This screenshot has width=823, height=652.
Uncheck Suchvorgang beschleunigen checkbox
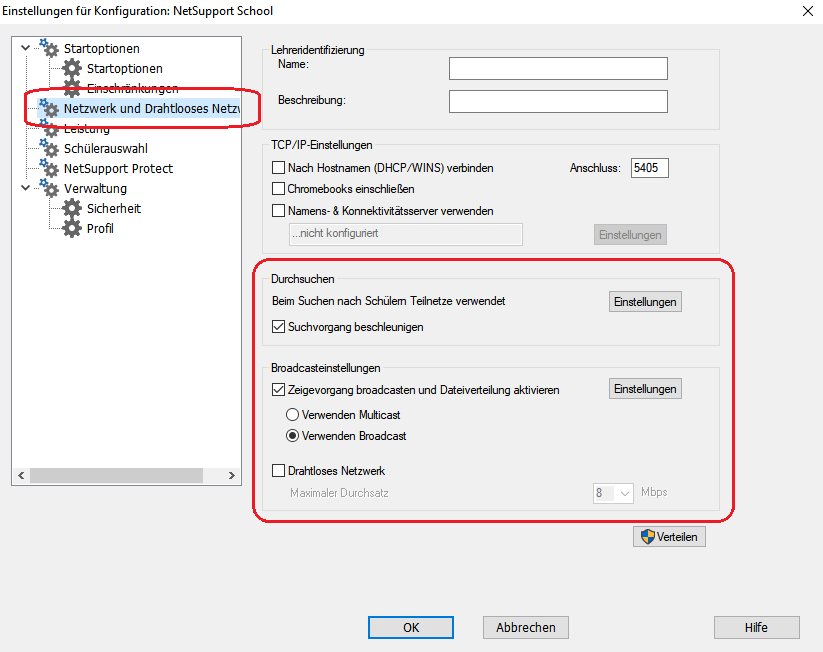point(279,327)
